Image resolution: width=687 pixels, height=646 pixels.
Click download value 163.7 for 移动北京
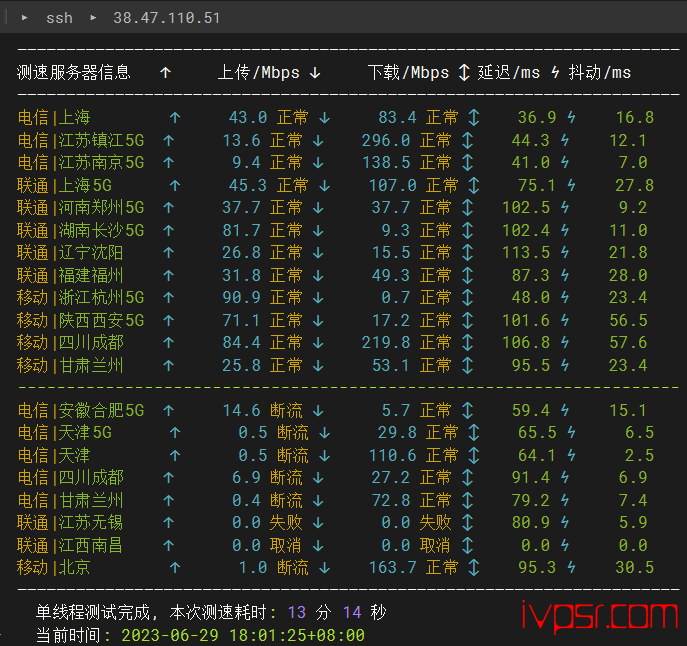pos(393,568)
